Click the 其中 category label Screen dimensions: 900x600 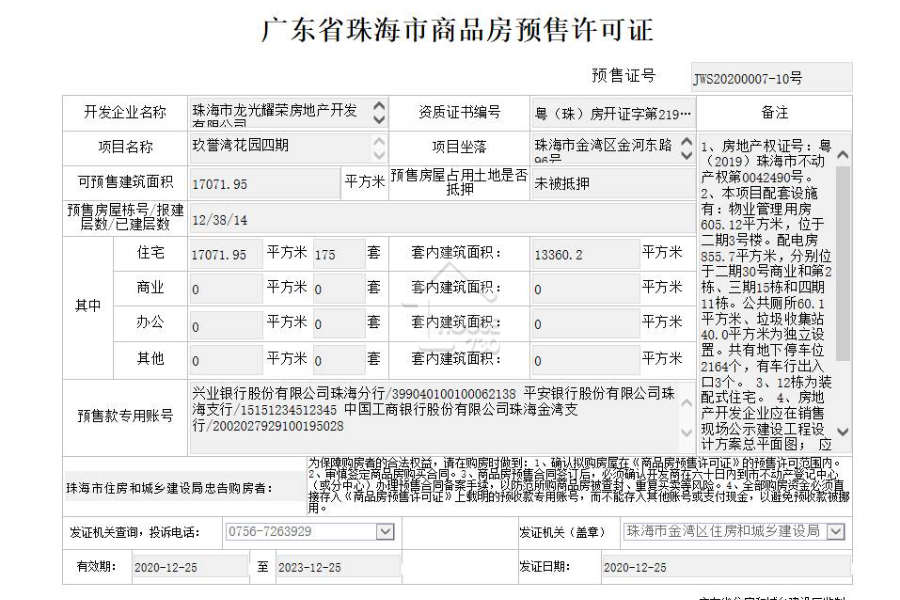pyautogui.click(x=88, y=305)
